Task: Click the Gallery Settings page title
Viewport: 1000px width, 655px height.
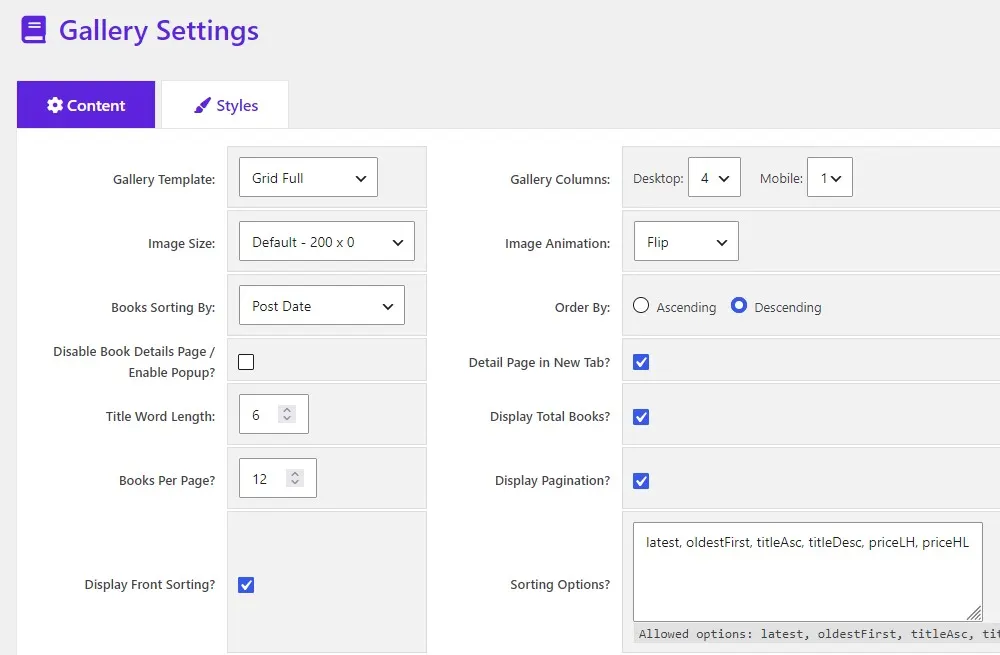Action: pos(159,31)
